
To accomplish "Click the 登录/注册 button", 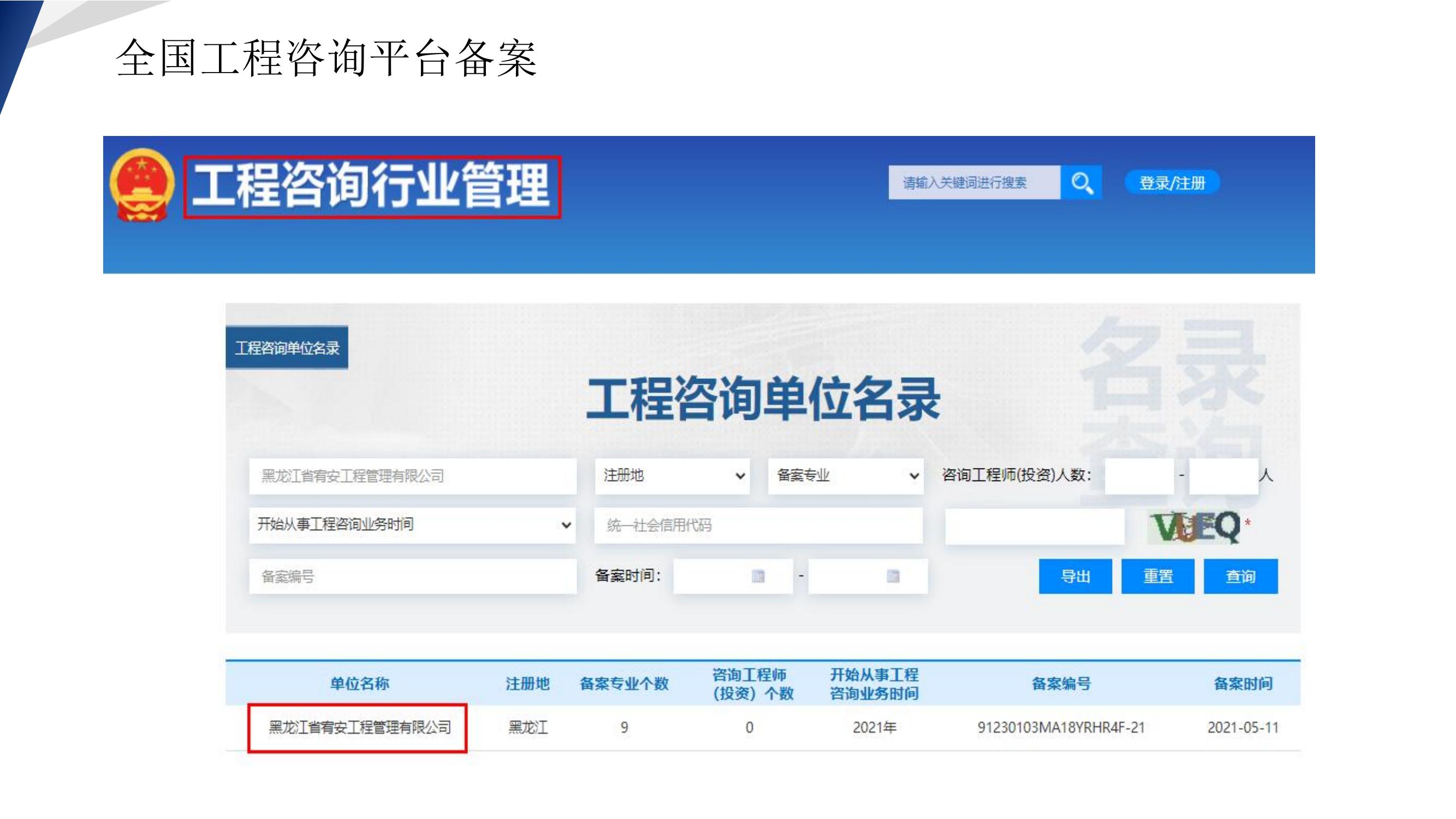I will point(1172,182).
